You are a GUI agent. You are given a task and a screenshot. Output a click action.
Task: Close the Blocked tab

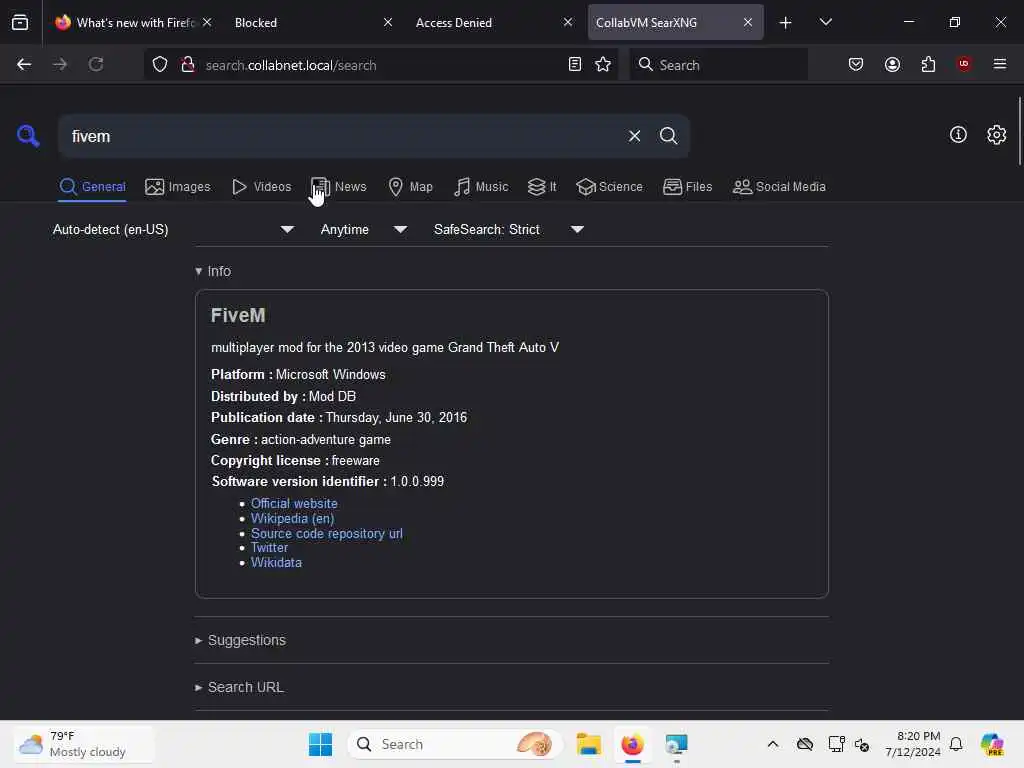[x=388, y=22]
